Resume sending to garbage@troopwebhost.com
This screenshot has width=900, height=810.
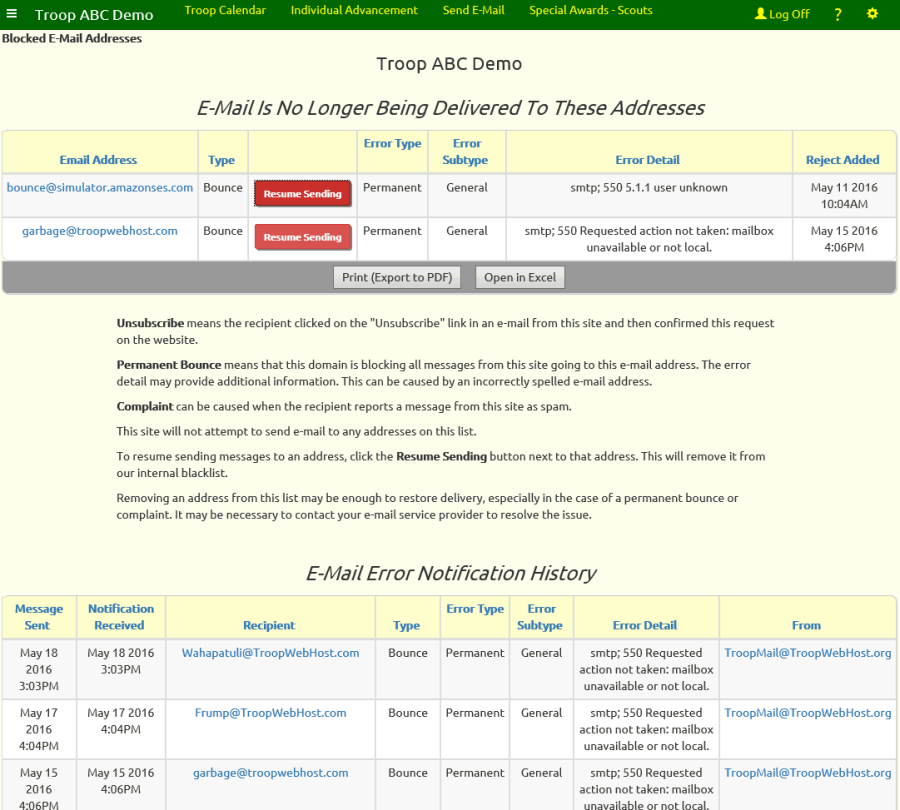point(302,237)
